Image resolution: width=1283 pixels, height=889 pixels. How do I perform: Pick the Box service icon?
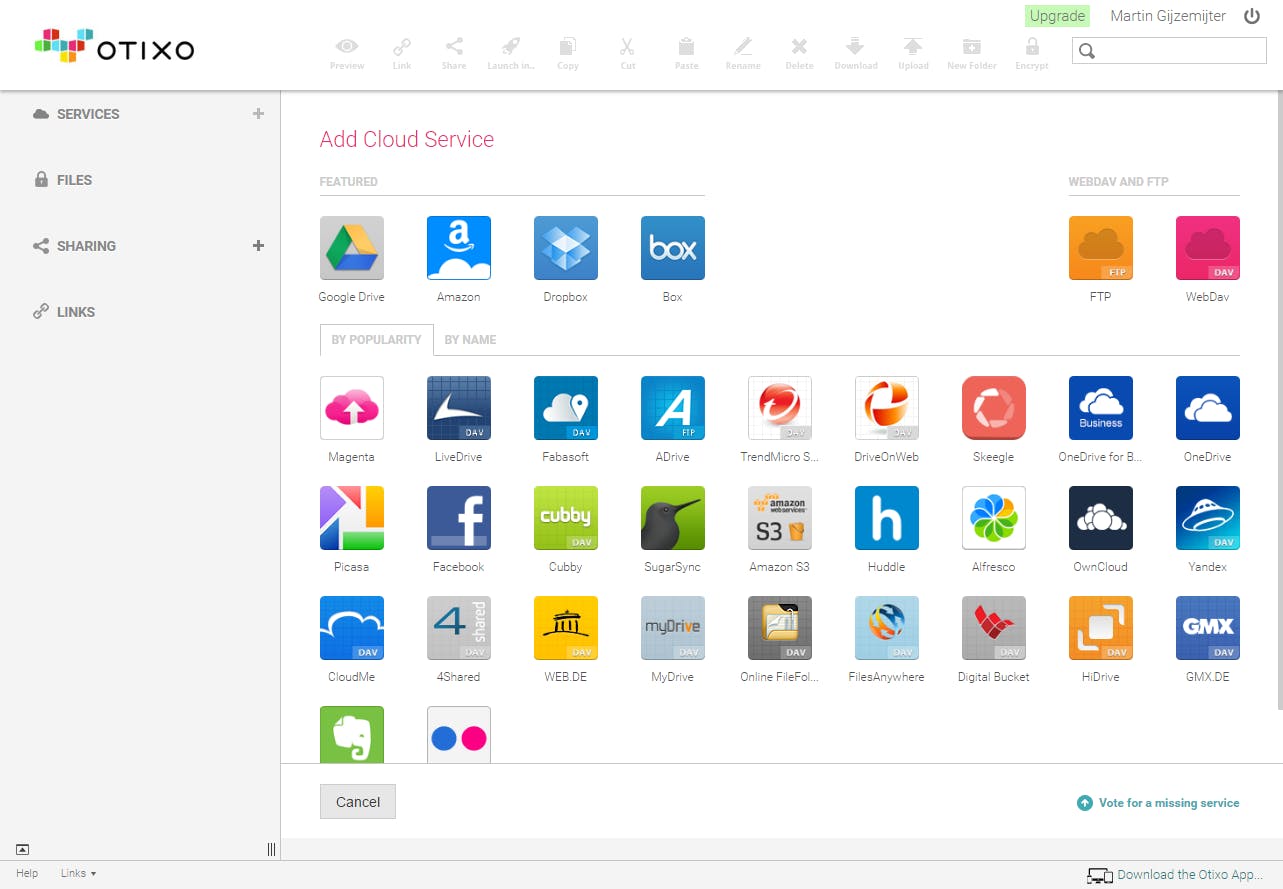672,248
